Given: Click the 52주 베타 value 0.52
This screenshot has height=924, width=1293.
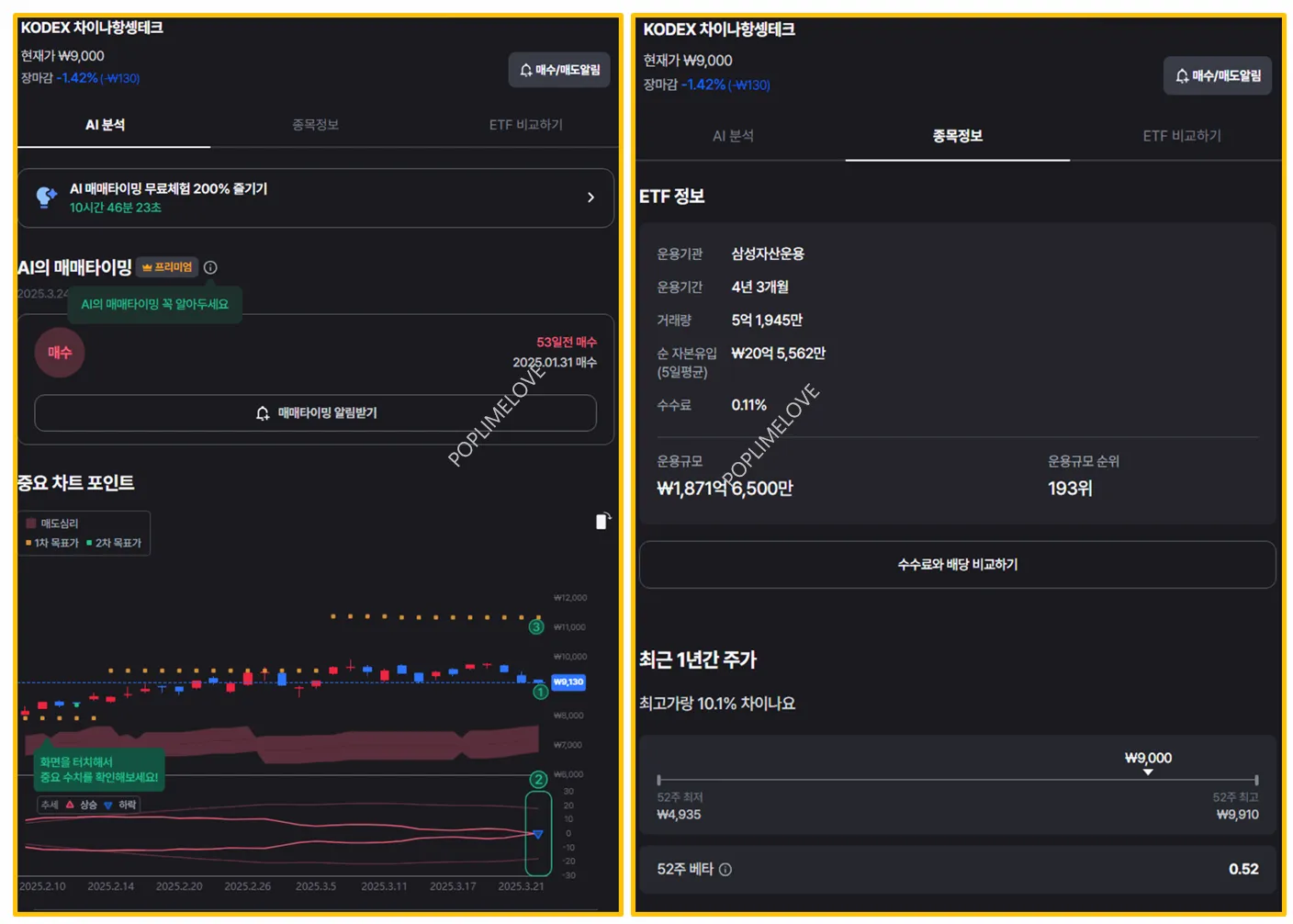Looking at the screenshot, I should point(1243,869).
